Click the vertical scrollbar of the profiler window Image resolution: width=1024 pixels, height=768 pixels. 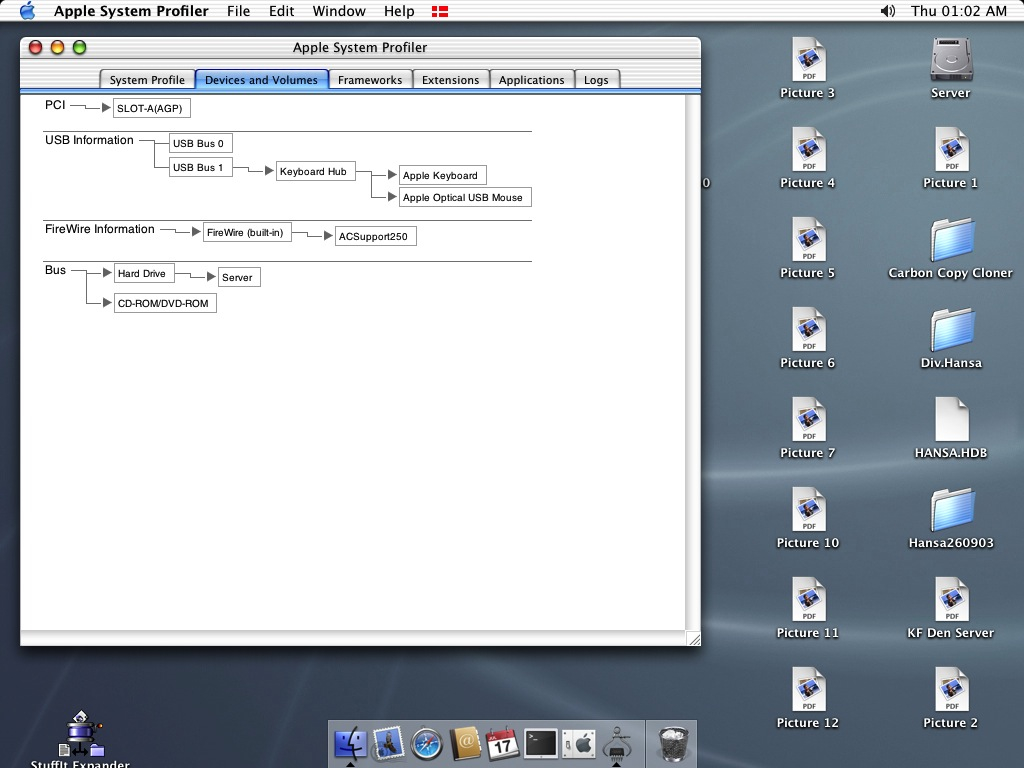coord(693,362)
